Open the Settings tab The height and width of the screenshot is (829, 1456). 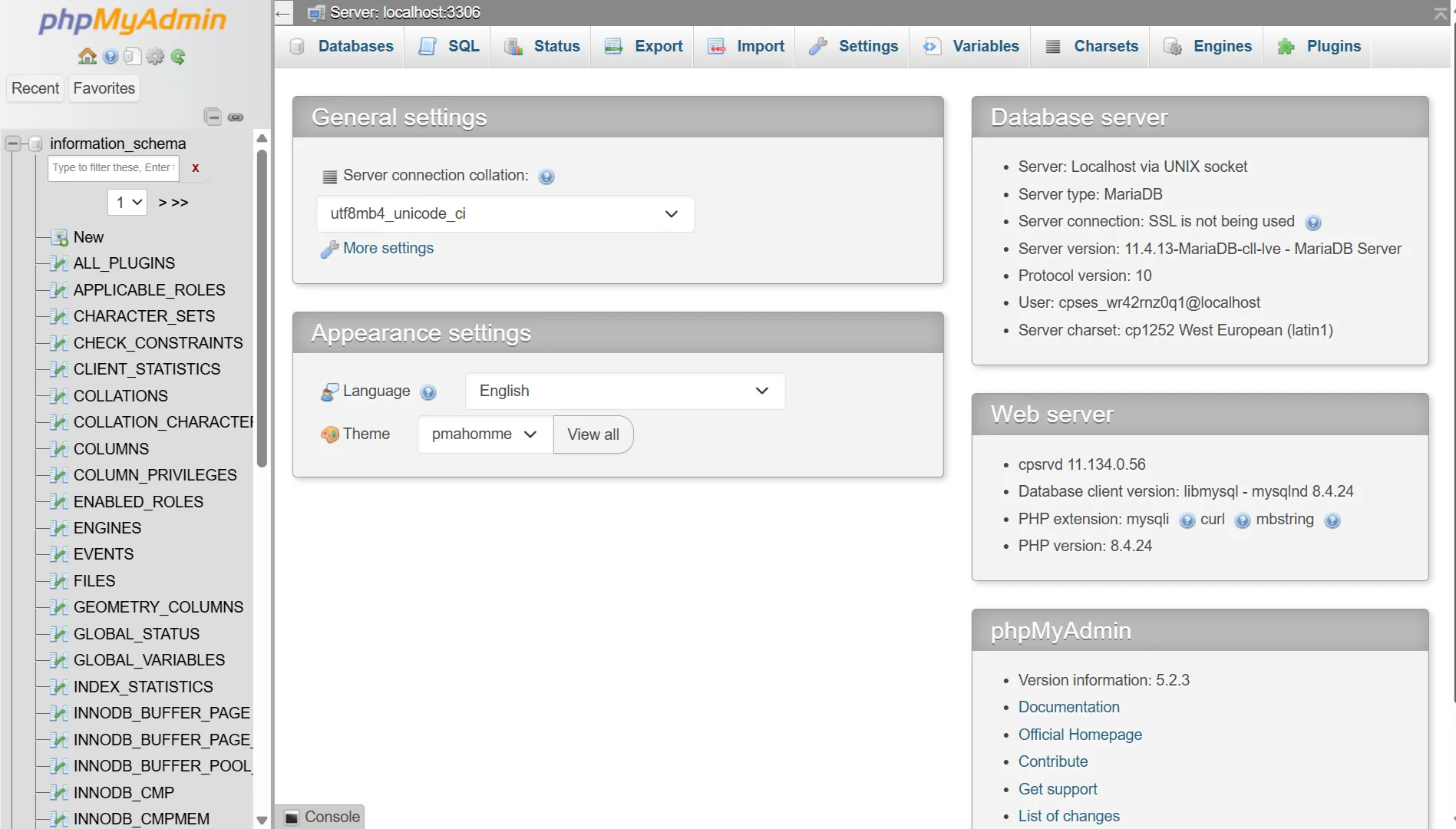pyautogui.click(x=853, y=46)
